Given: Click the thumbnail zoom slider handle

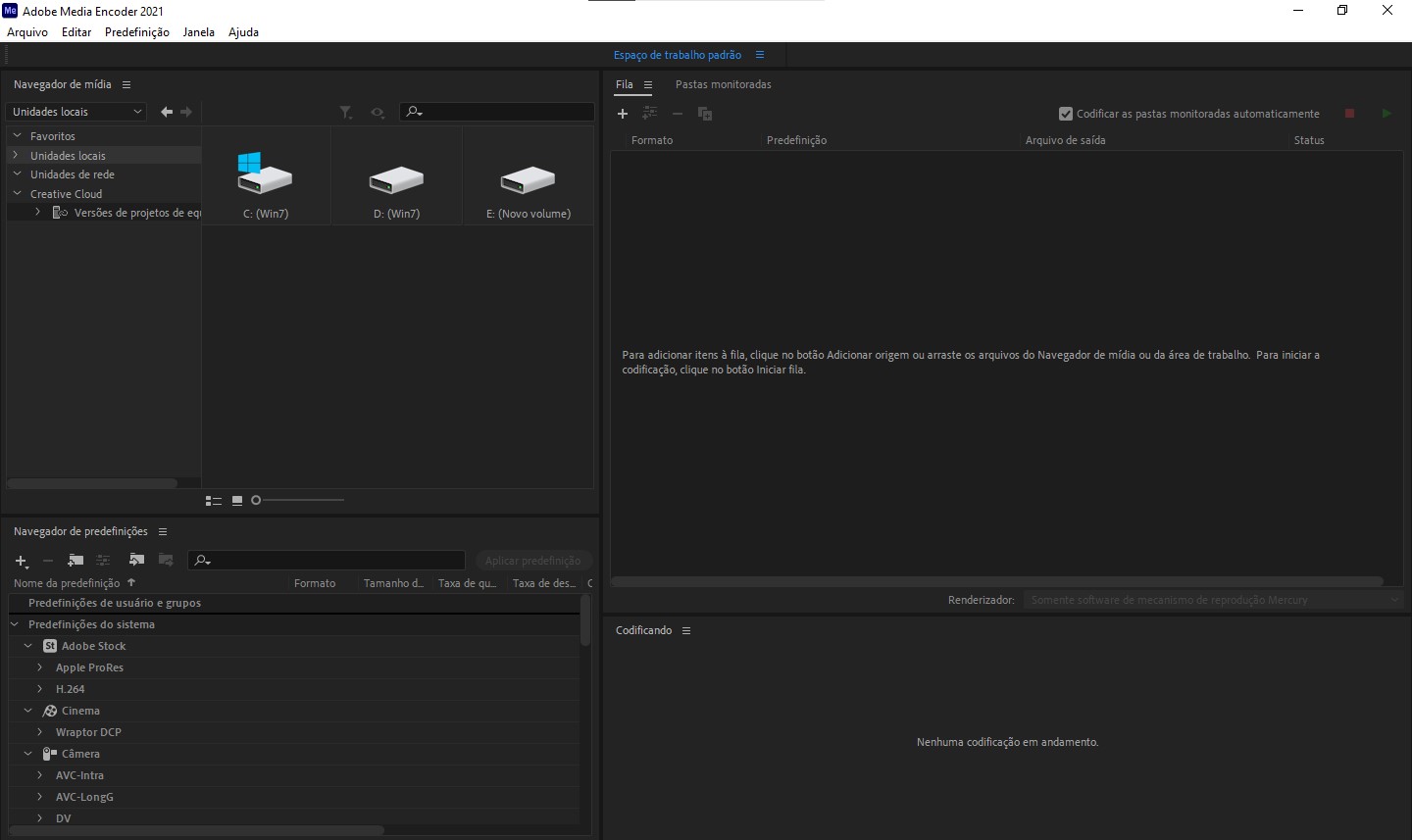Looking at the screenshot, I should pyautogui.click(x=256, y=501).
